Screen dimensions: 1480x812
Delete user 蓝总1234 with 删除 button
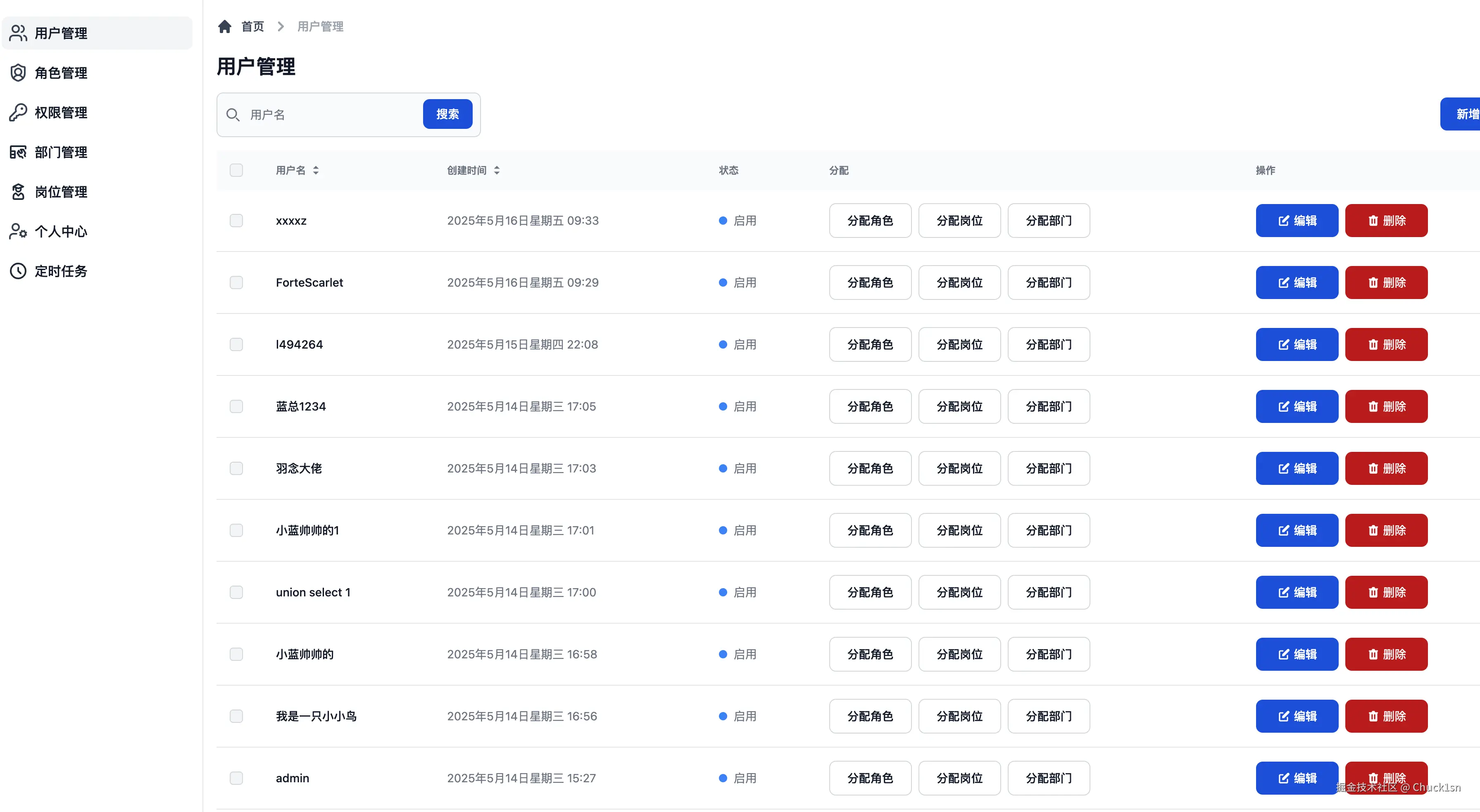point(1386,406)
